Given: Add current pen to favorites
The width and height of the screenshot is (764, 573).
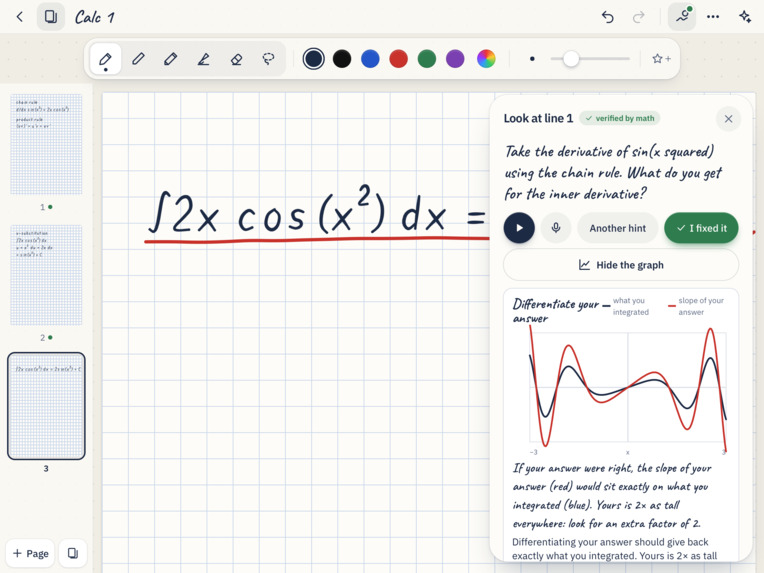Looking at the screenshot, I should click(x=661, y=59).
